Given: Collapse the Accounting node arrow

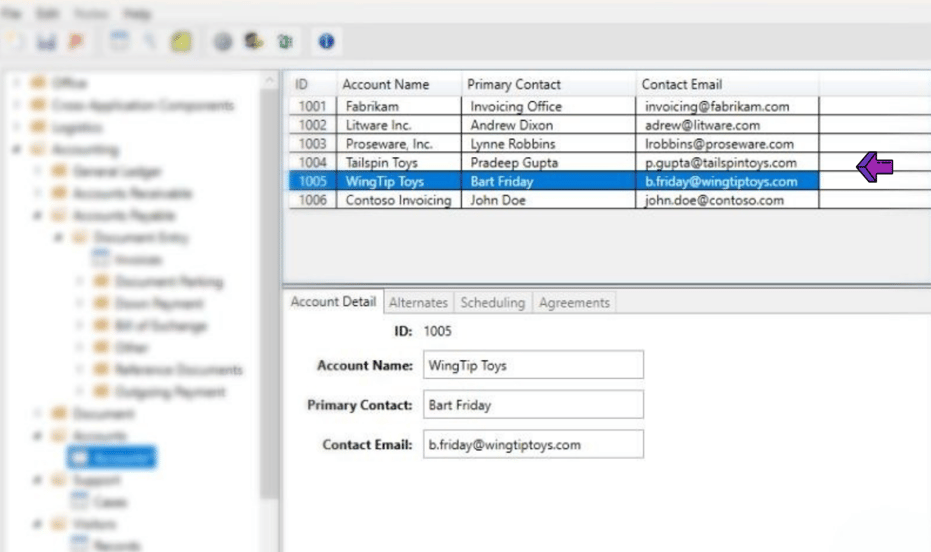Looking at the screenshot, I should click(16, 149).
